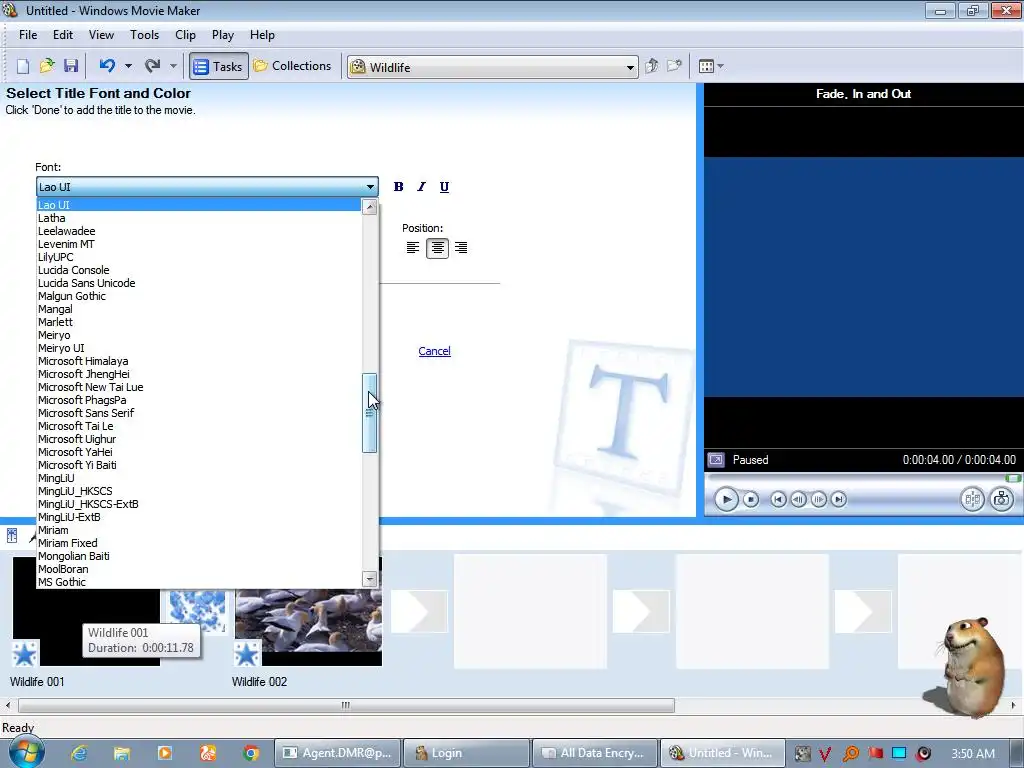The height and width of the screenshot is (768, 1024).
Task: Open the Tools menu
Action: point(144,35)
